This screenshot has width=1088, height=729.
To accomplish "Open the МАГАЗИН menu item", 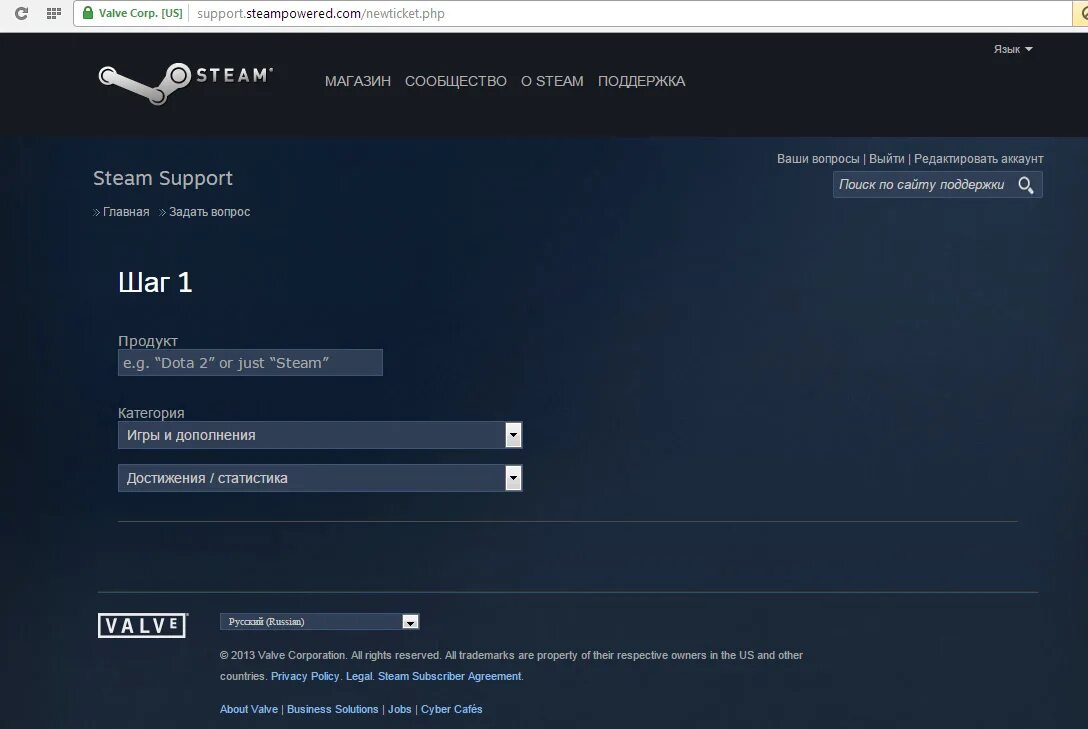I will (x=358, y=81).
